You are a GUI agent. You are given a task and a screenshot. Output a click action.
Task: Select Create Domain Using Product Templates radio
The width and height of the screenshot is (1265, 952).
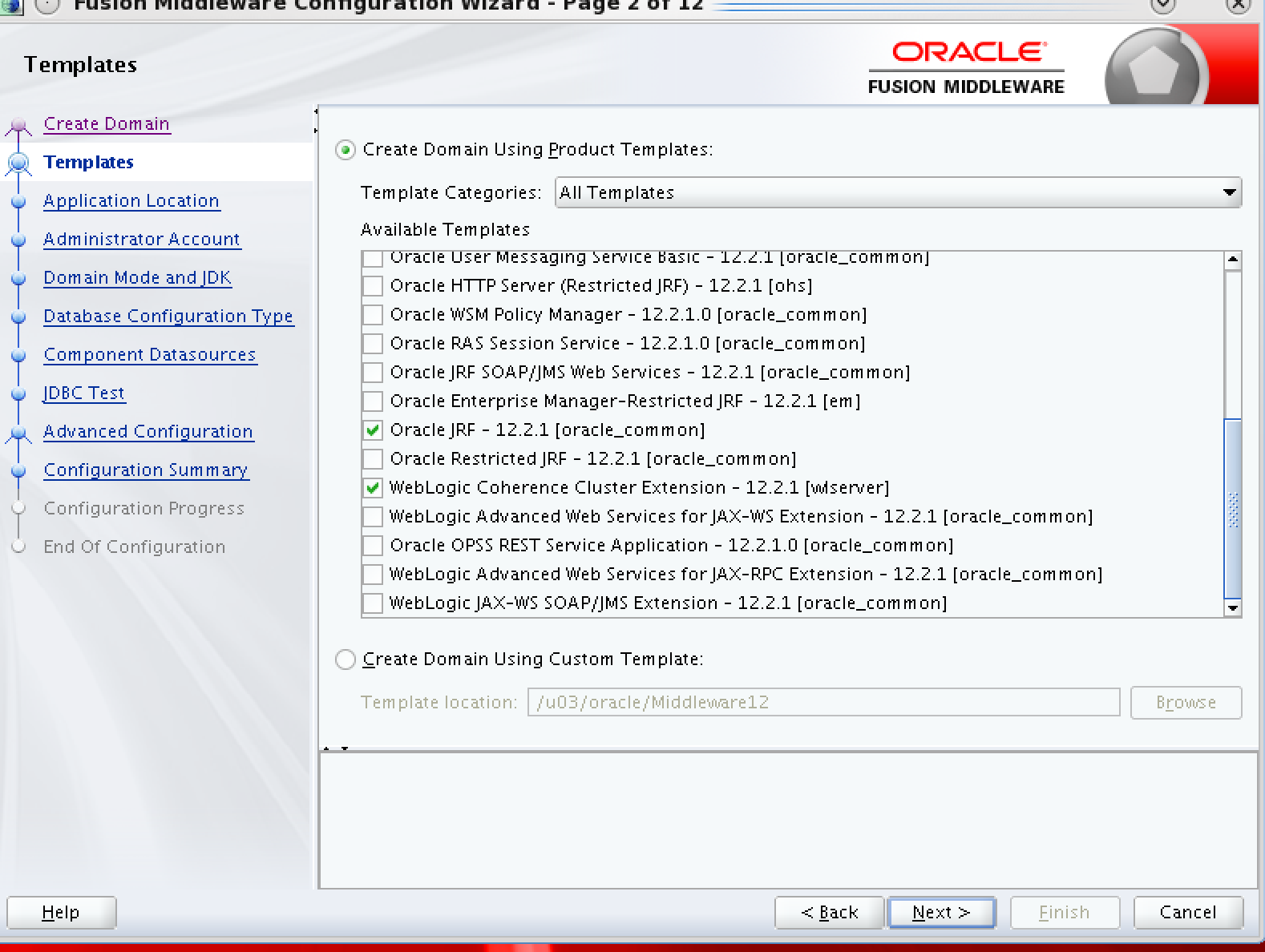click(x=346, y=151)
